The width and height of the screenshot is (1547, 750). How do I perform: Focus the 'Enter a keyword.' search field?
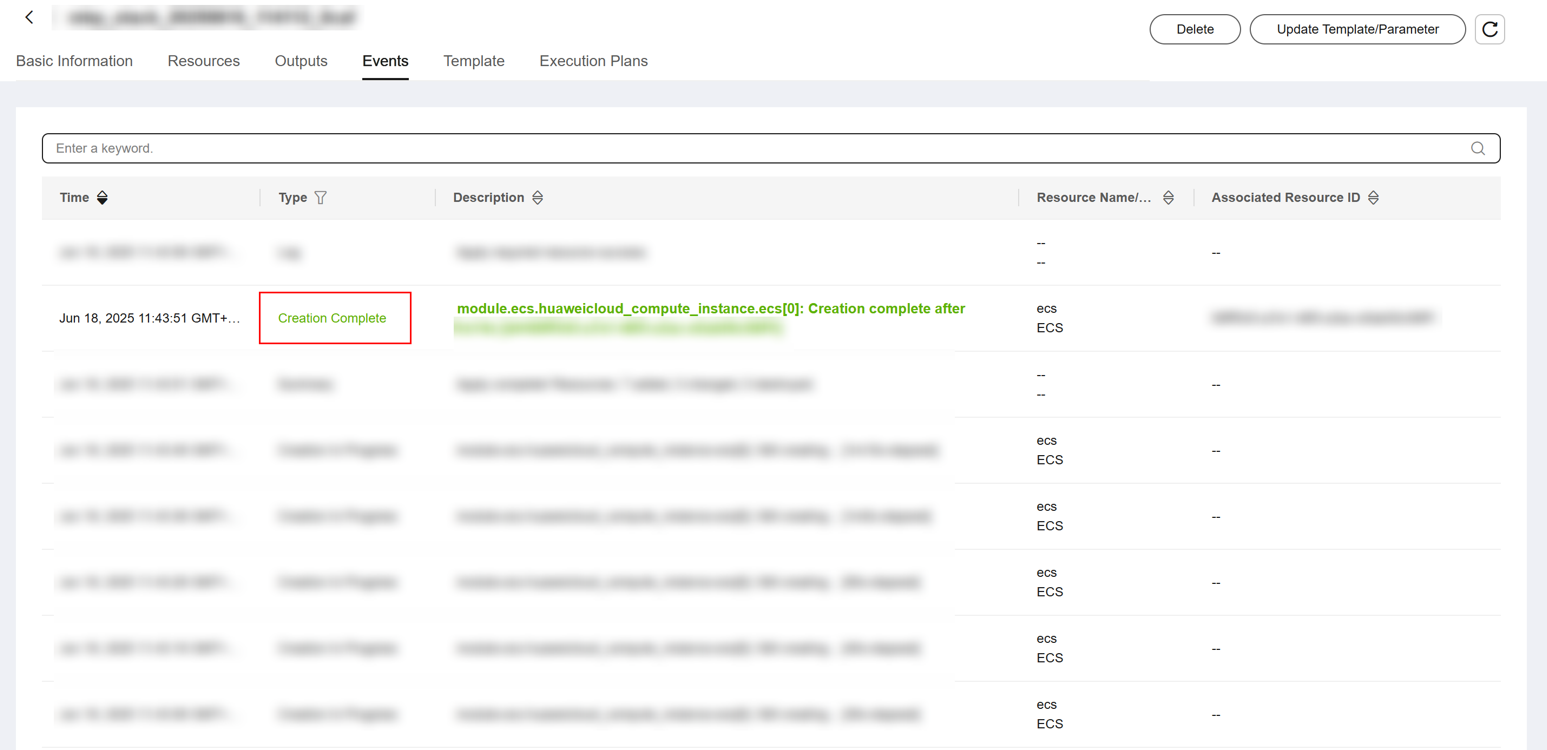pyautogui.click(x=771, y=148)
